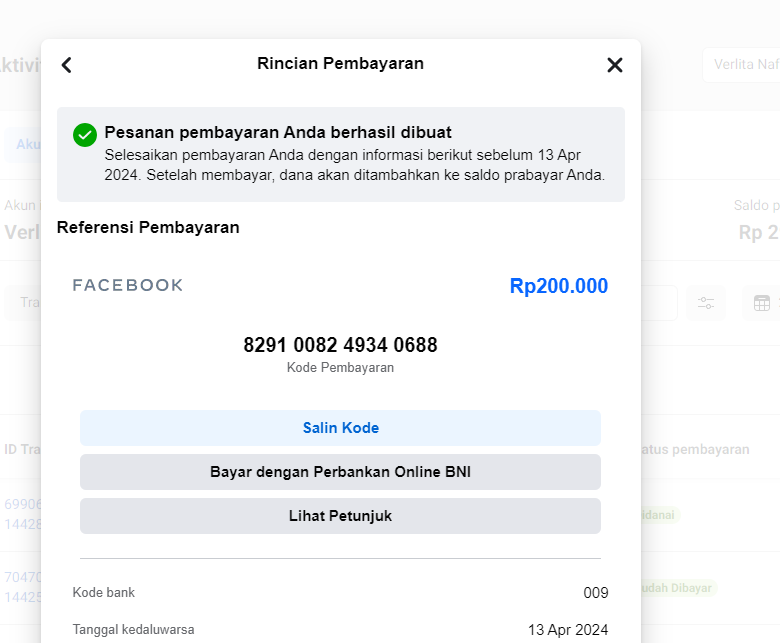The image size is (780, 643).
Task: Click the Kode bank value 009
Action: coord(595,593)
